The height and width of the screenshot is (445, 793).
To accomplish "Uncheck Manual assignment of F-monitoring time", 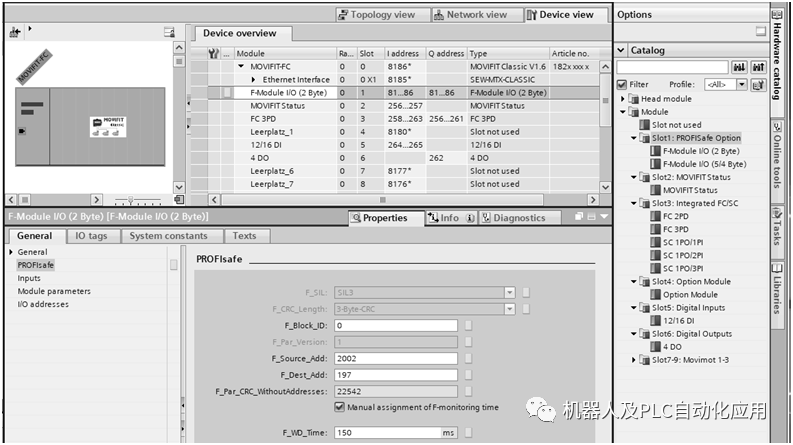I will tap(339, 407).
